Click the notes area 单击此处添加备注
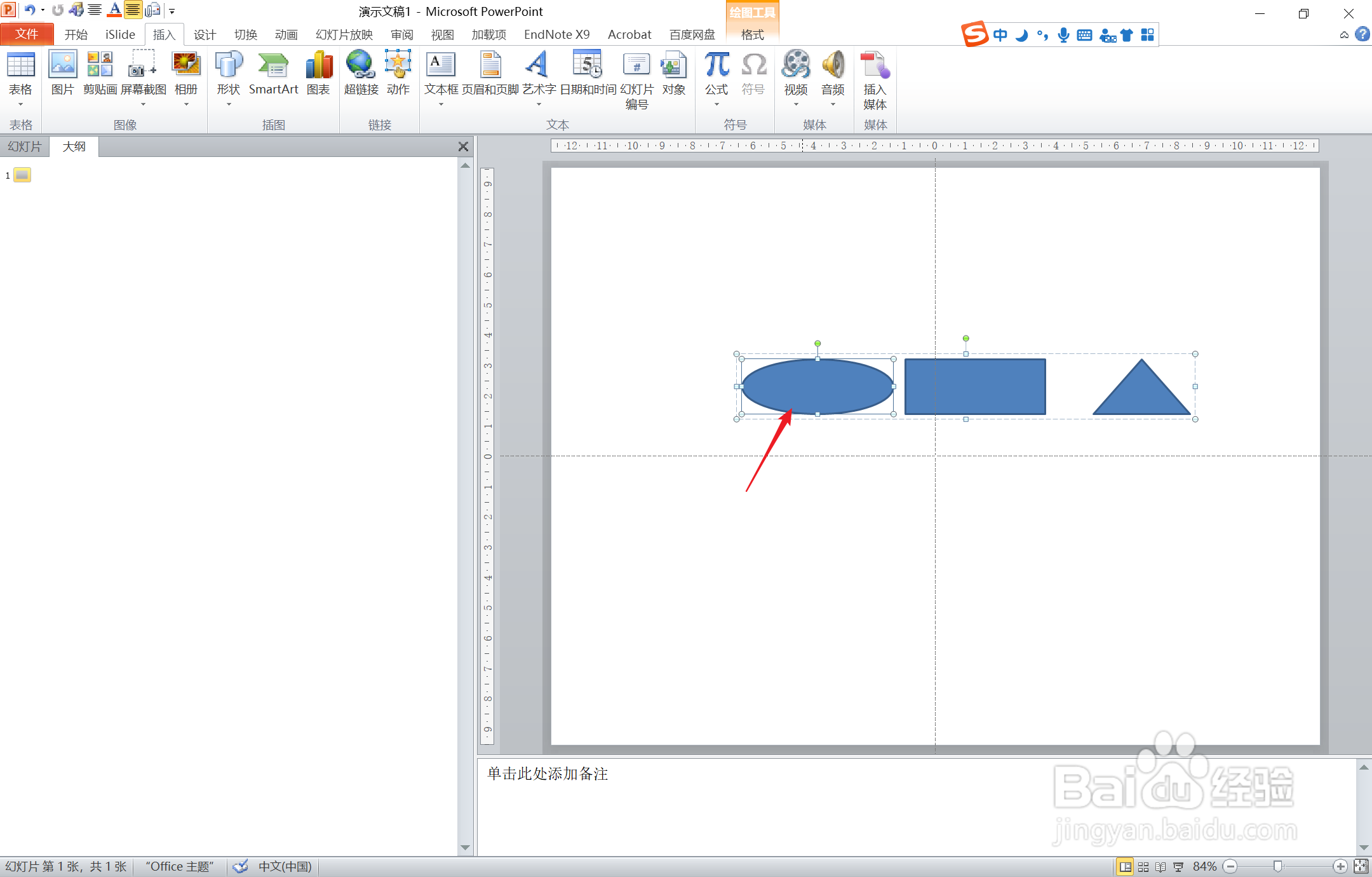Screen dimensions: 1372x877 (548, 773)
